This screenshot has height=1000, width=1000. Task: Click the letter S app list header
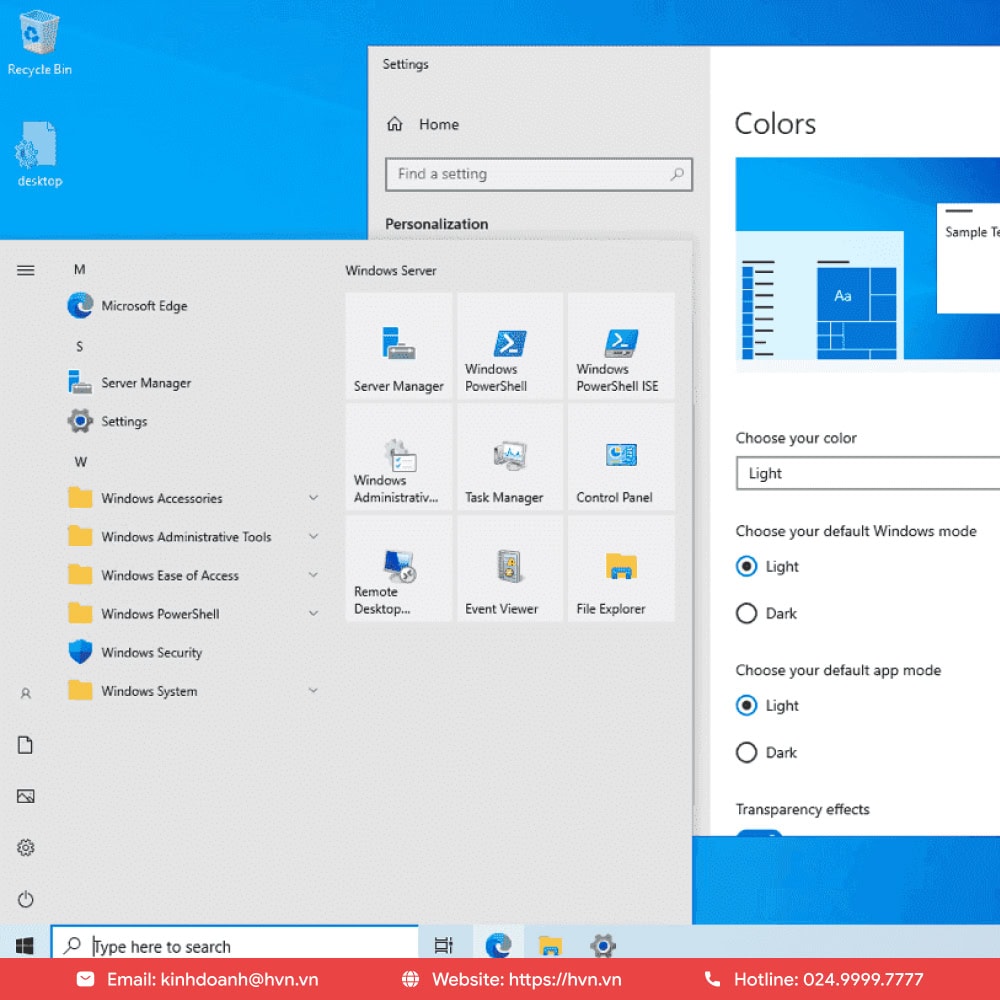pos(79,346)
